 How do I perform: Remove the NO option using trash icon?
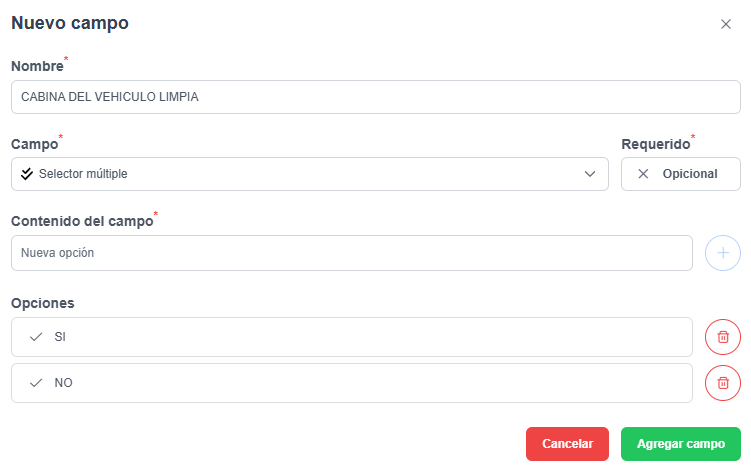pos(723,383)
